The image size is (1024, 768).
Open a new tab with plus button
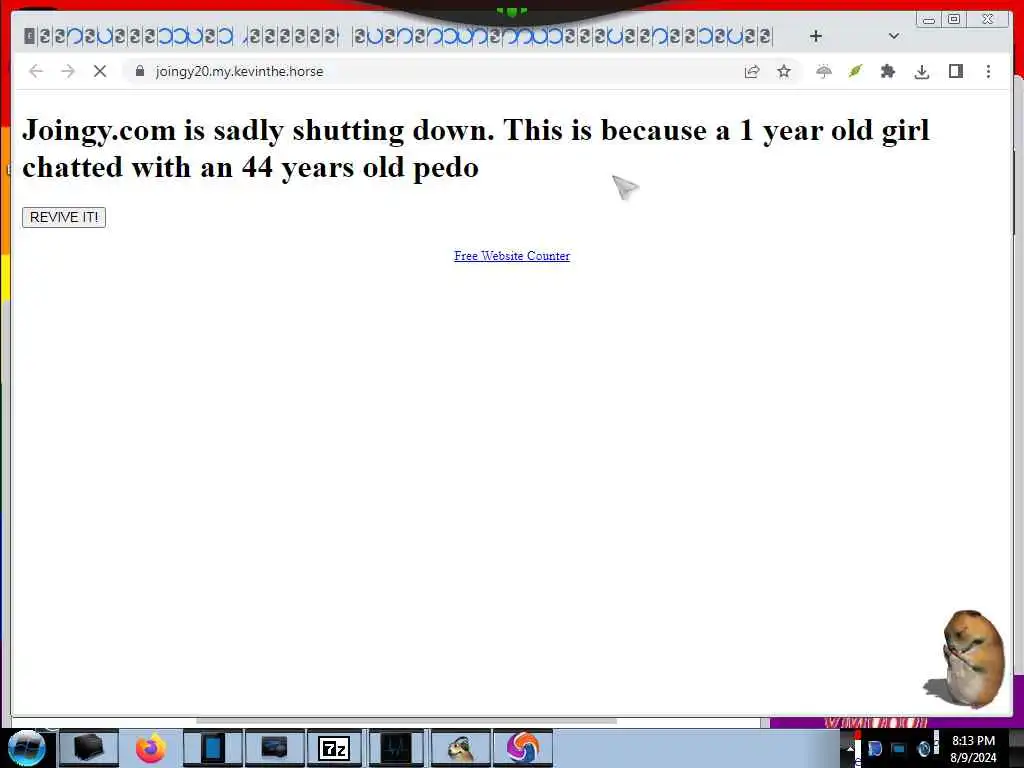[x=816, y=36]
